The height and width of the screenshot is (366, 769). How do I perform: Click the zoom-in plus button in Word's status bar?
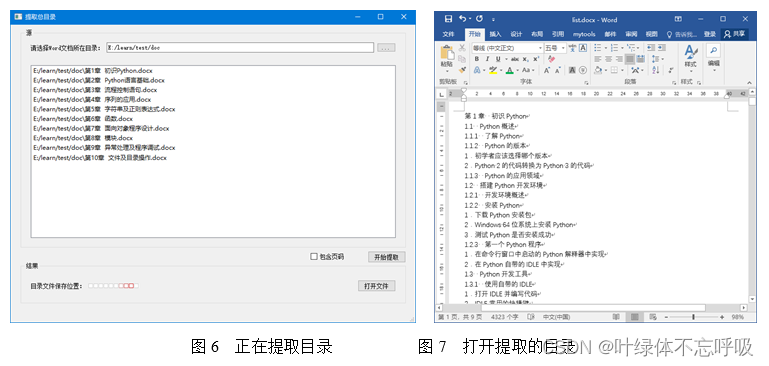[x=722, y=317]
